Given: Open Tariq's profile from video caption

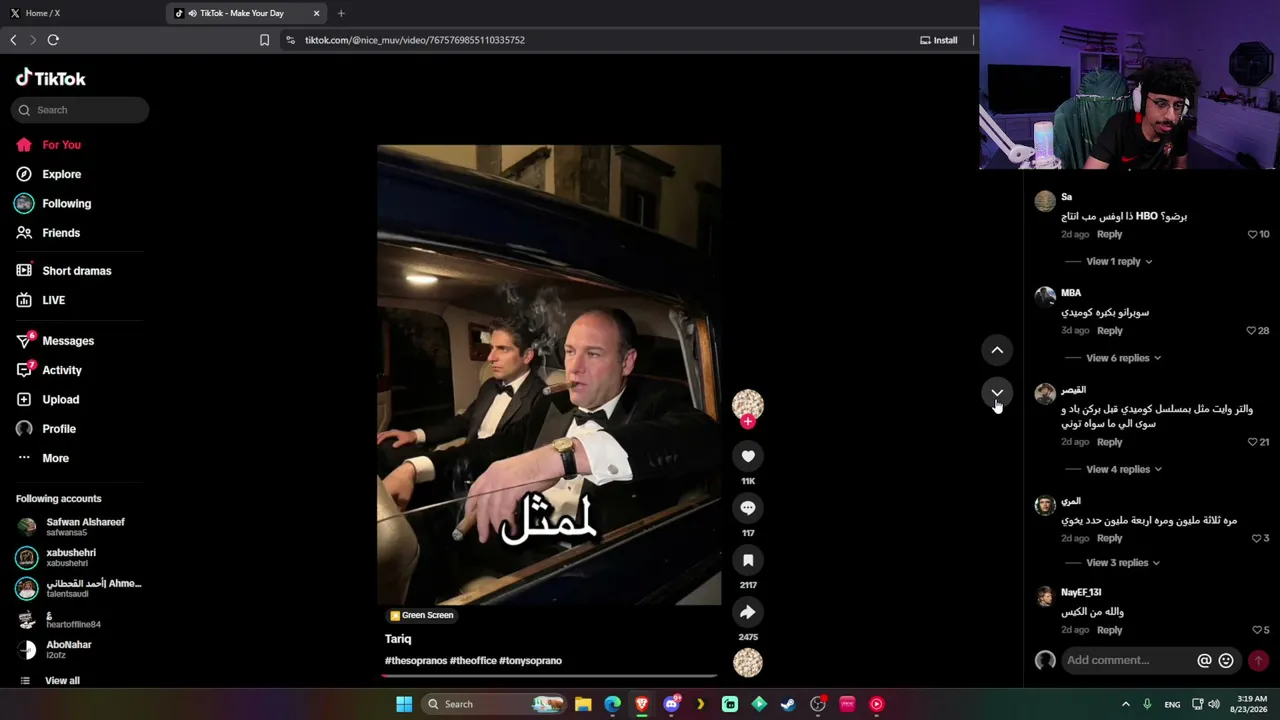Looking at the screenshot, I should [x=398, y=639].
